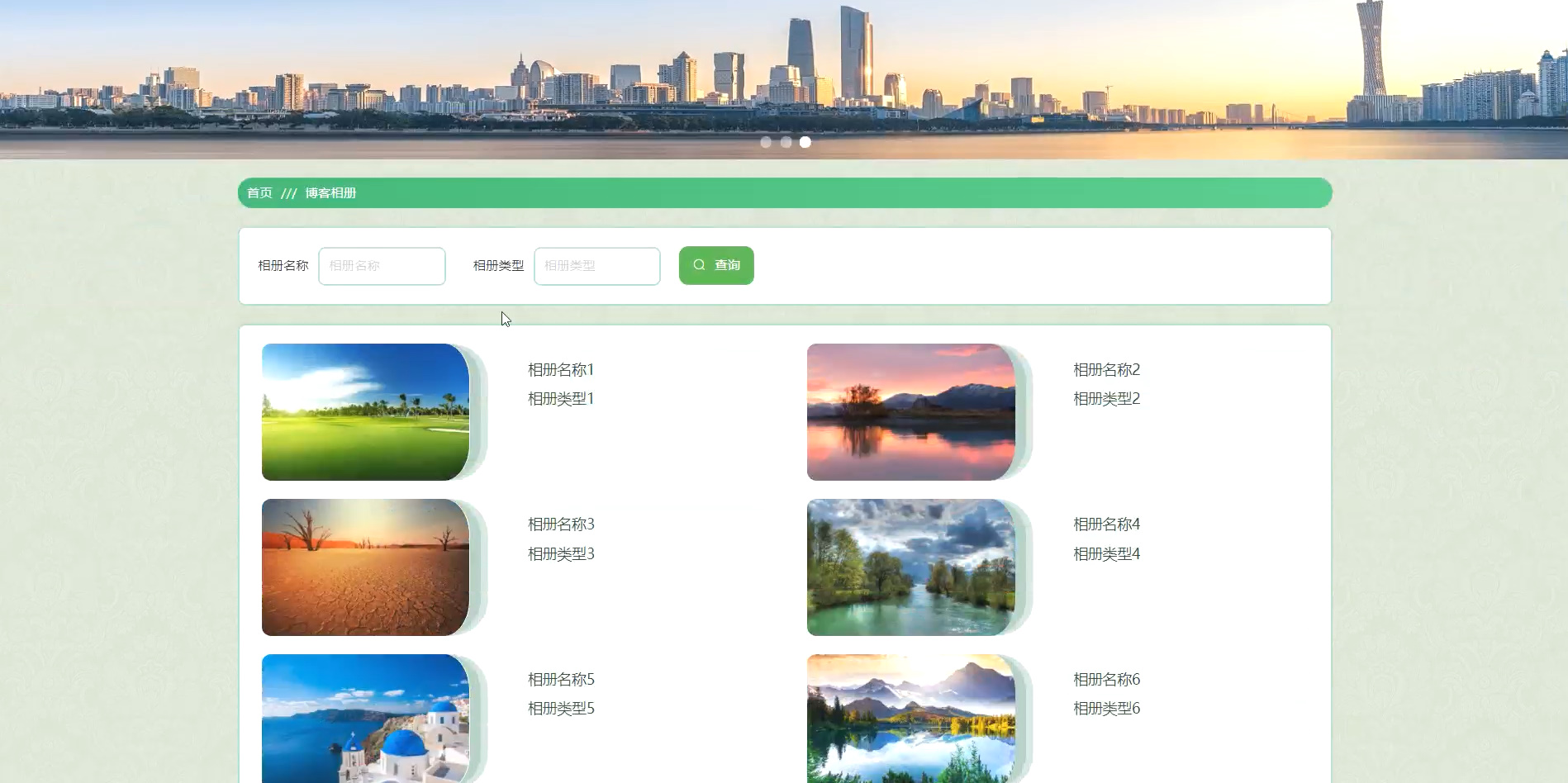Click the text 相册类型3

561,553
